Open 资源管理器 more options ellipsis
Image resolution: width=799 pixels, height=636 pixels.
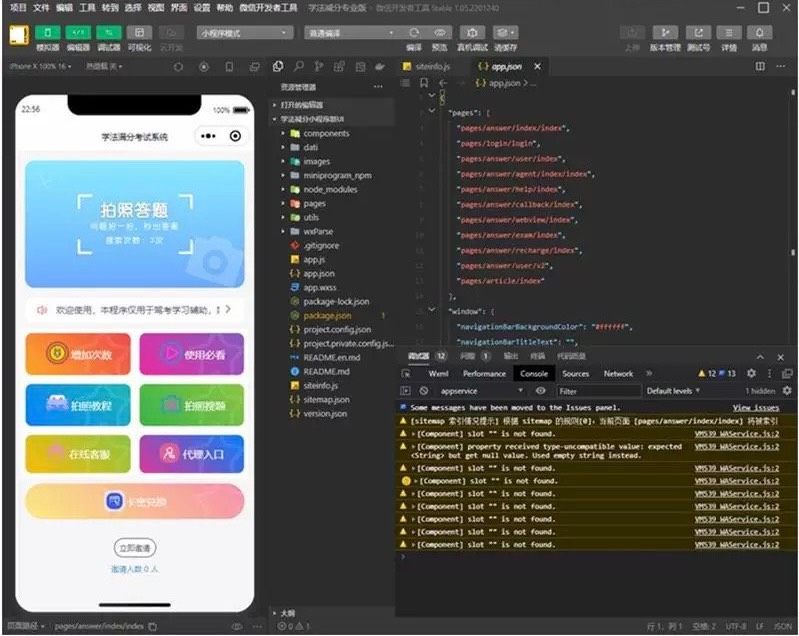pyautogui.click(x=378, y=87)
